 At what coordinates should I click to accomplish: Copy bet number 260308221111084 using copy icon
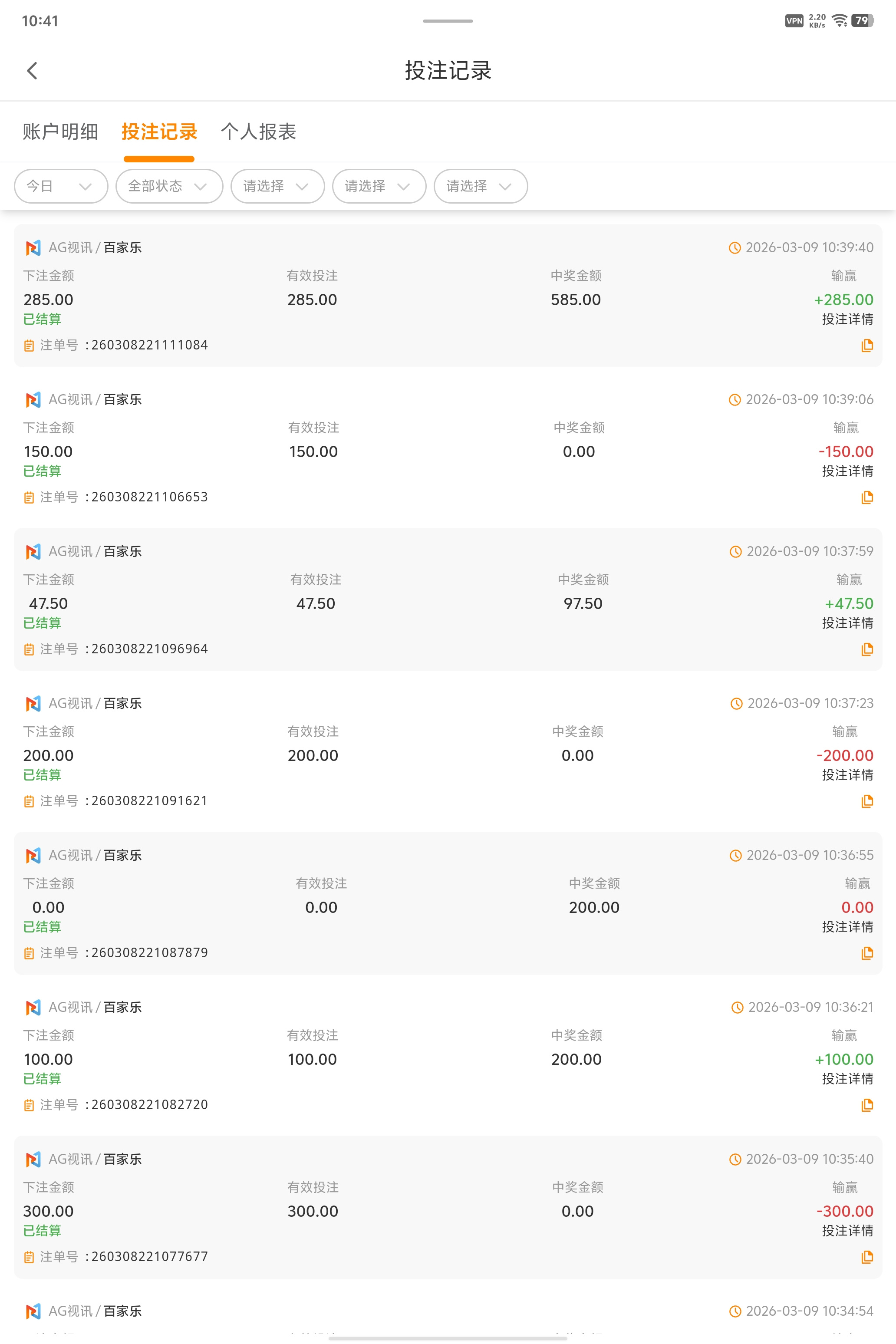coord(867,345)
